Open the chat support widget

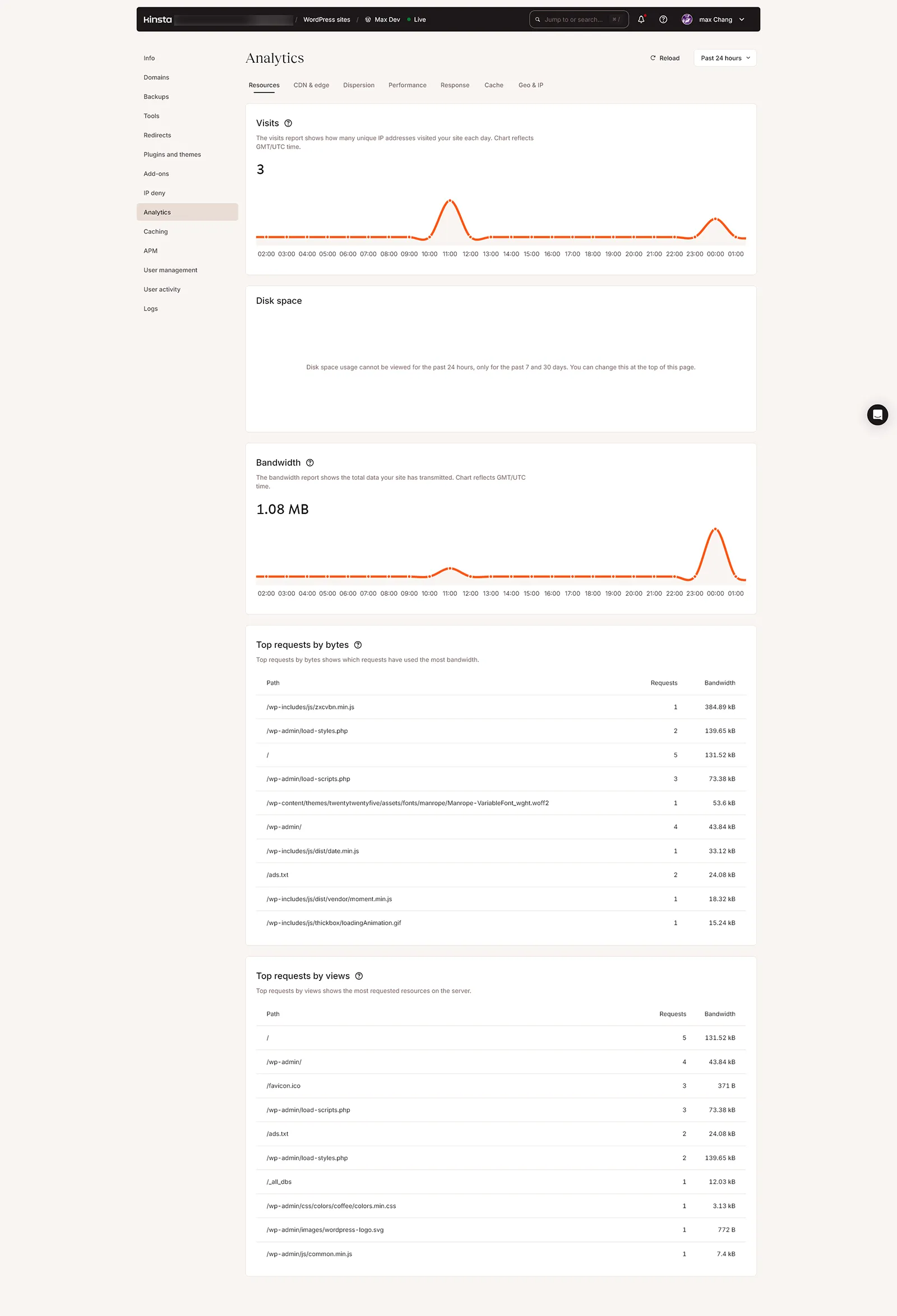coord(877,415)
